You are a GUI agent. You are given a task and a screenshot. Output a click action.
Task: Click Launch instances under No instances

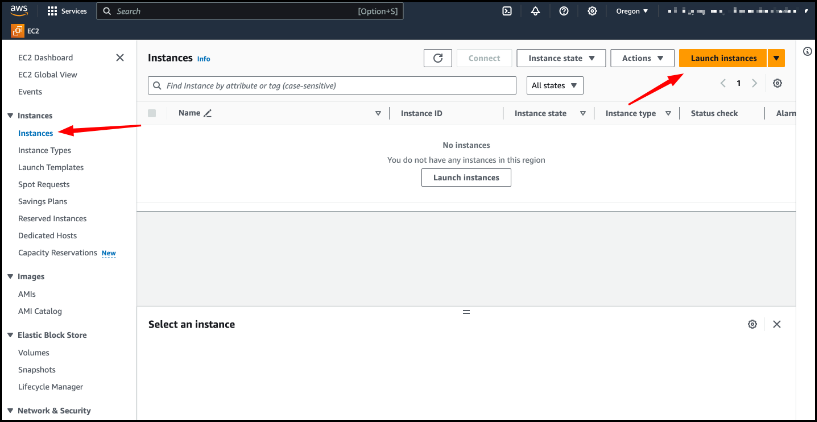tap(466, 178)
